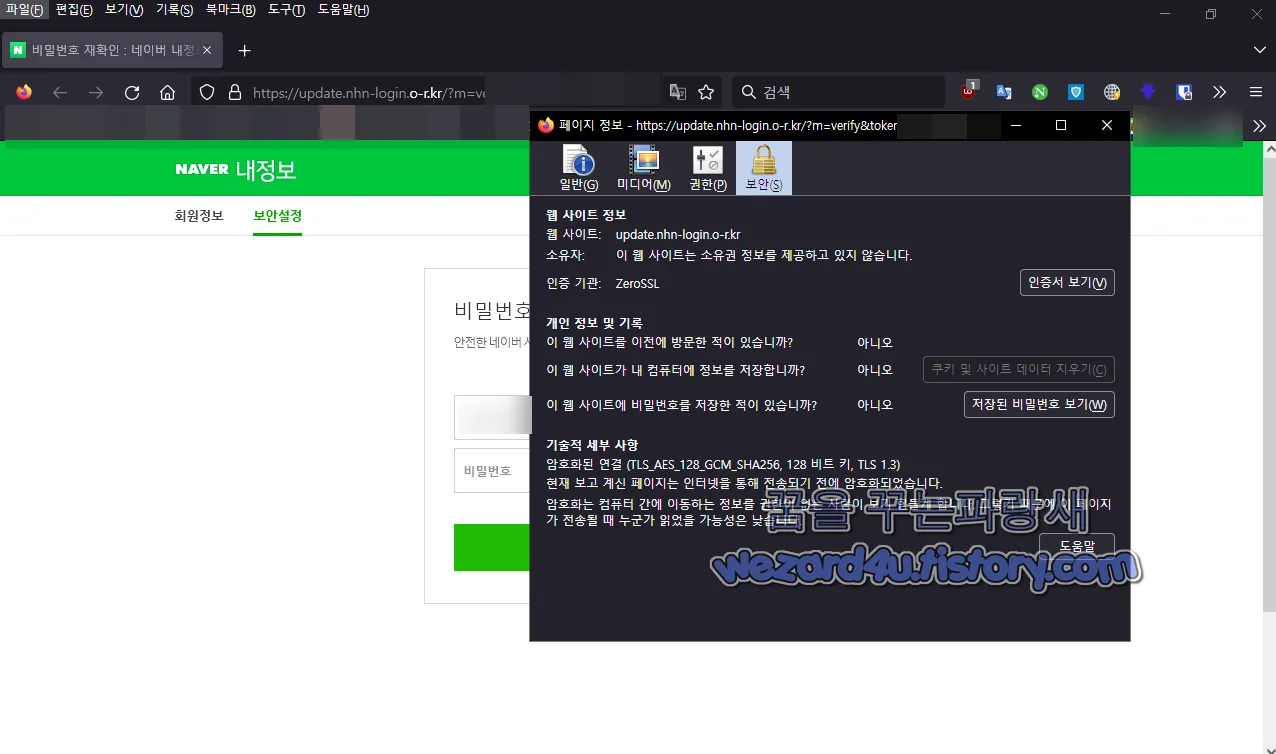Maximize the page info dialog
Viewport: 1276px width, 754px height.
[x=1061, y=125]
